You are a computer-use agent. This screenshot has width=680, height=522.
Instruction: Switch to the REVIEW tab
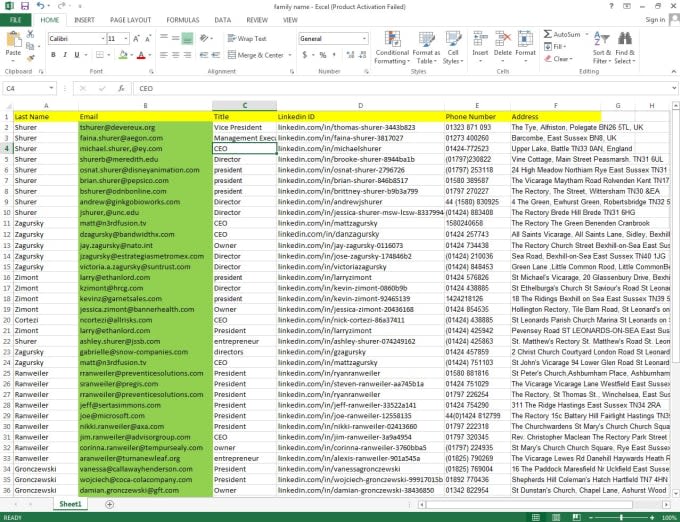(x=257, y=20)
